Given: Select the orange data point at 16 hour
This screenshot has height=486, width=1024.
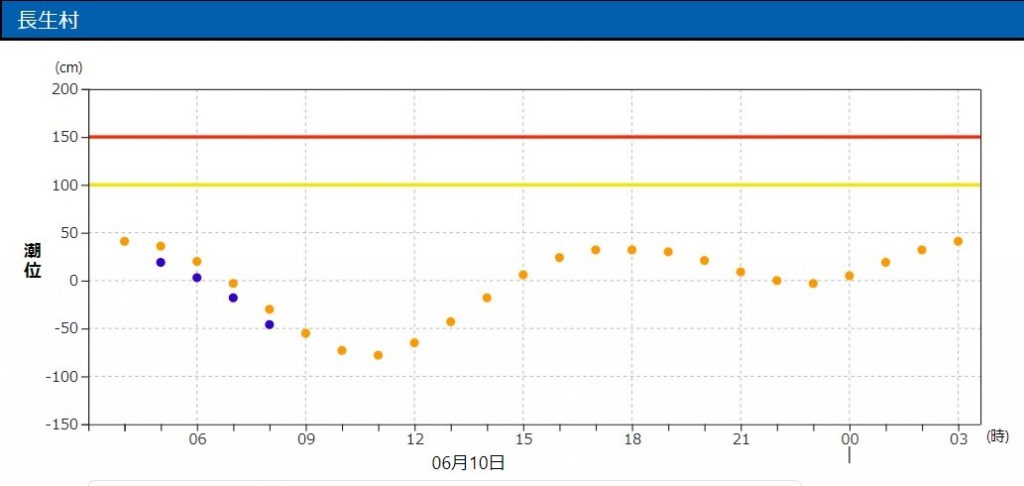Looking at the screenshot, I should coord(560,258).
